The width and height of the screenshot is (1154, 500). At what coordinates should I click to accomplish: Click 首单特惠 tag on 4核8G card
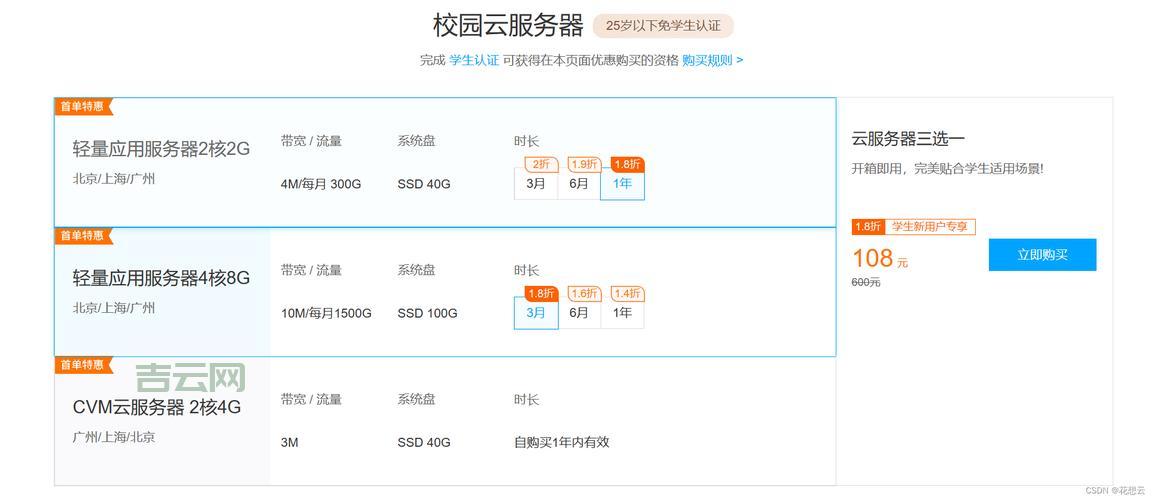(x=83, y=236)
